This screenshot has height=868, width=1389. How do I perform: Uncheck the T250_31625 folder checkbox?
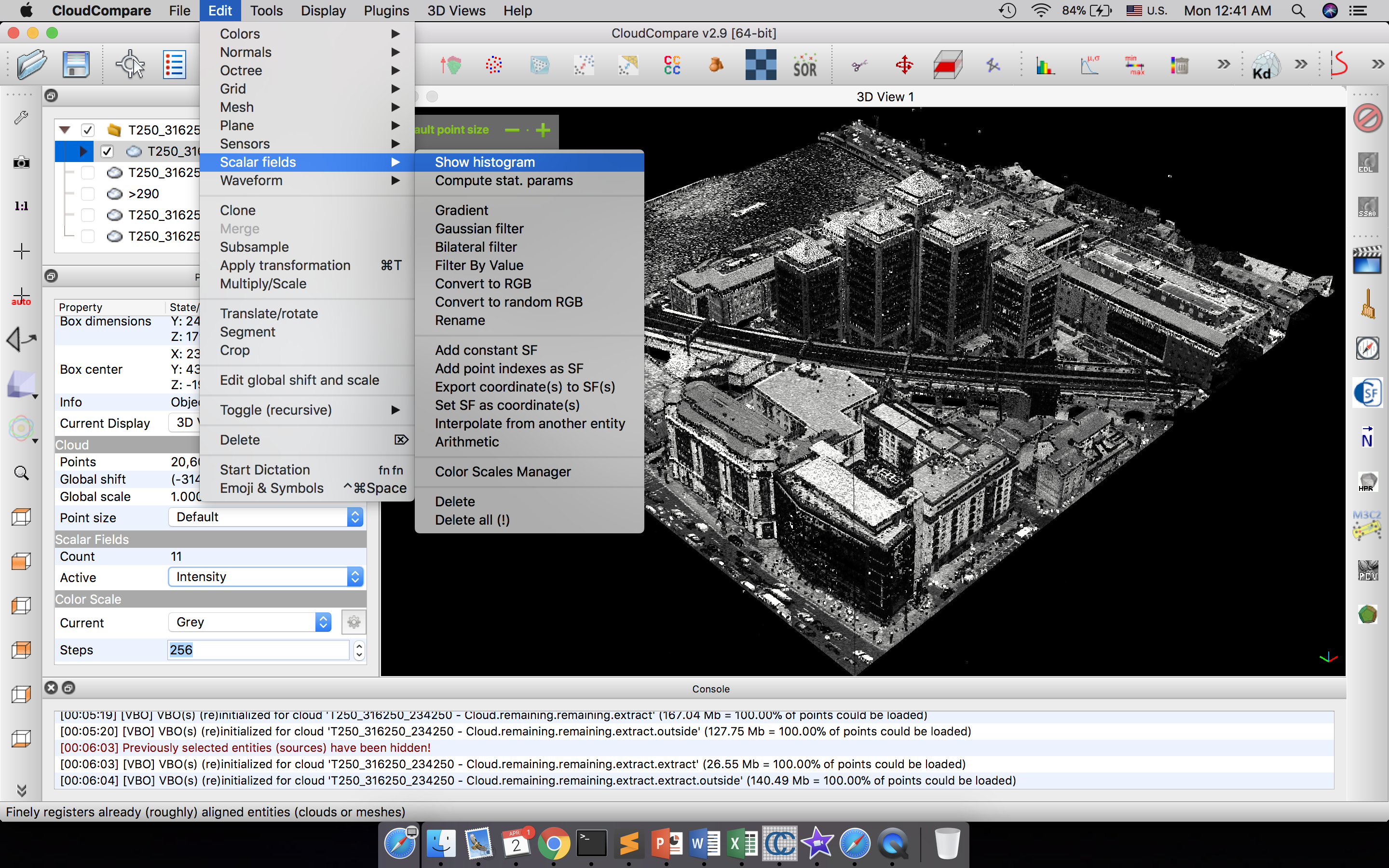coord(87,130)
